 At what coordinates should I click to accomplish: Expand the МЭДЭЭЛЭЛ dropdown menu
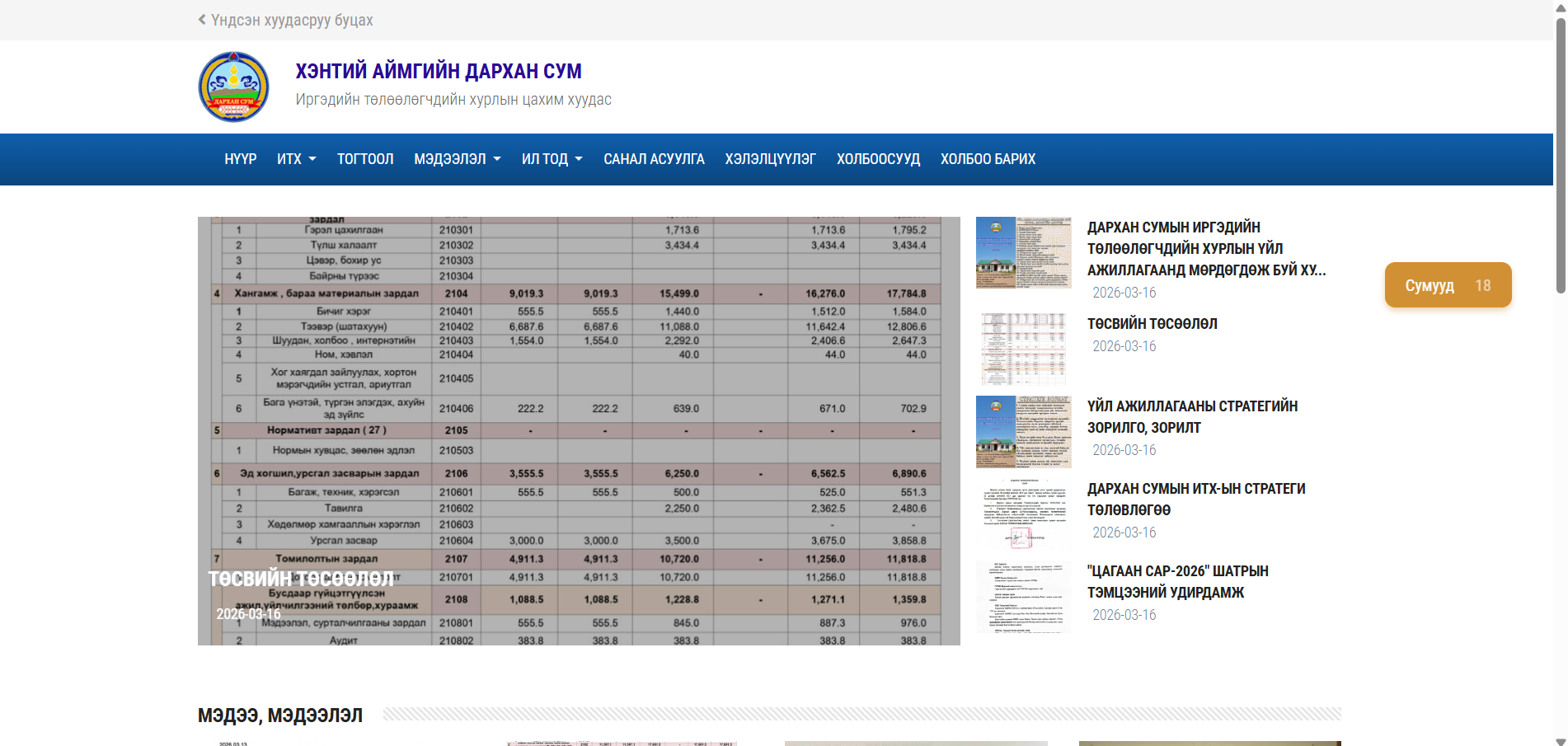(x=457, y=159)
